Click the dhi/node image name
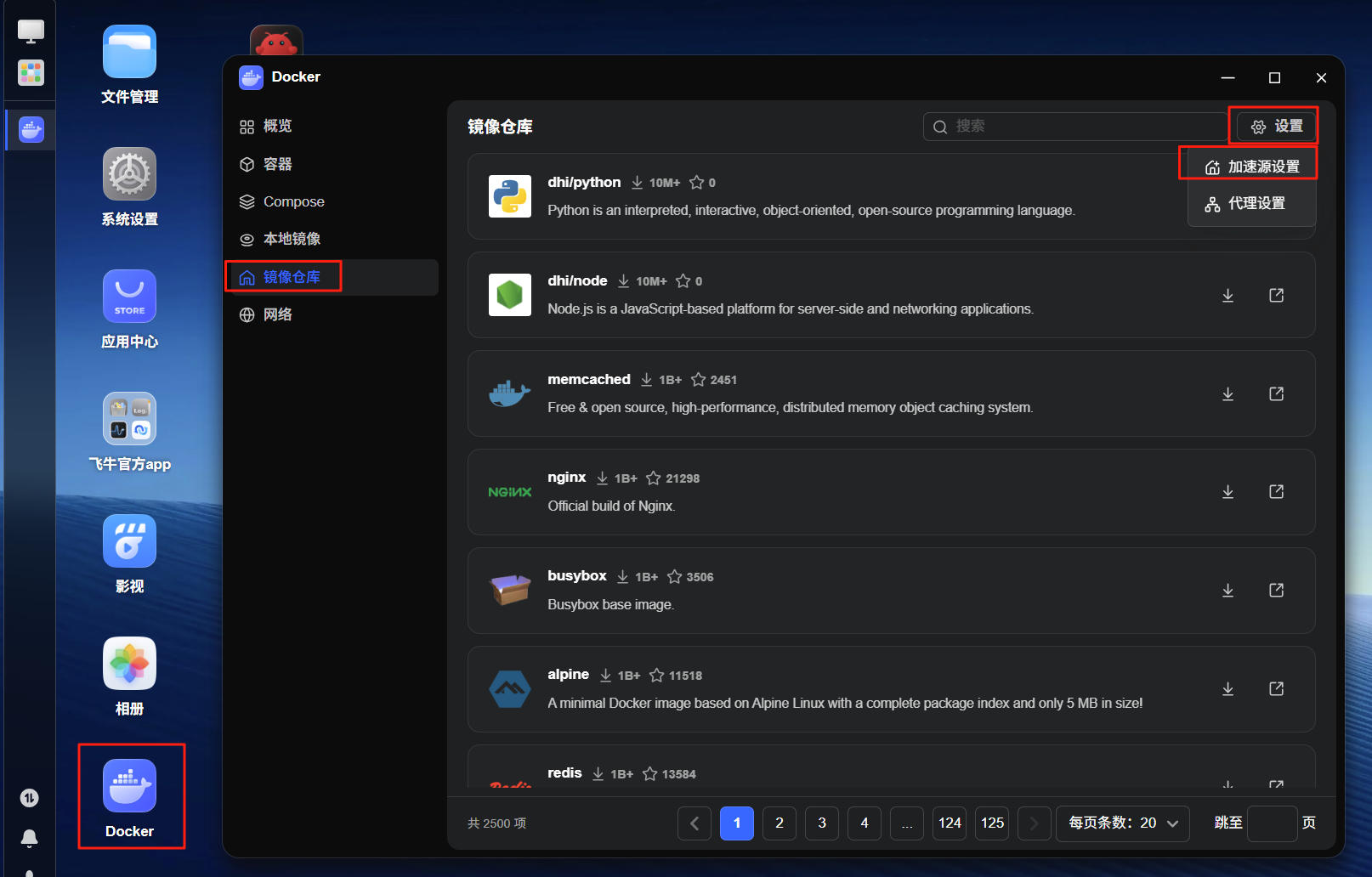 pos(577,280)
